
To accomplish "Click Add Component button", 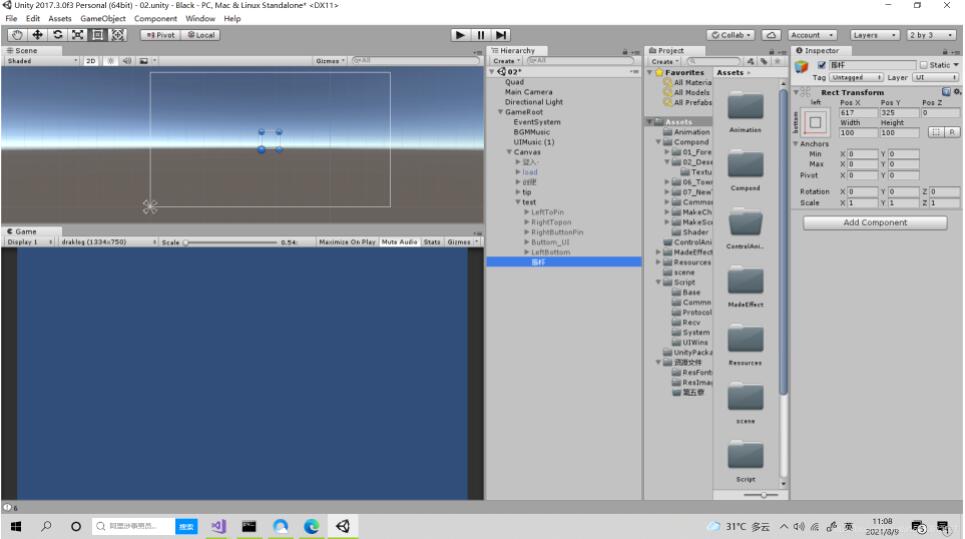I will tap(875, 223).
